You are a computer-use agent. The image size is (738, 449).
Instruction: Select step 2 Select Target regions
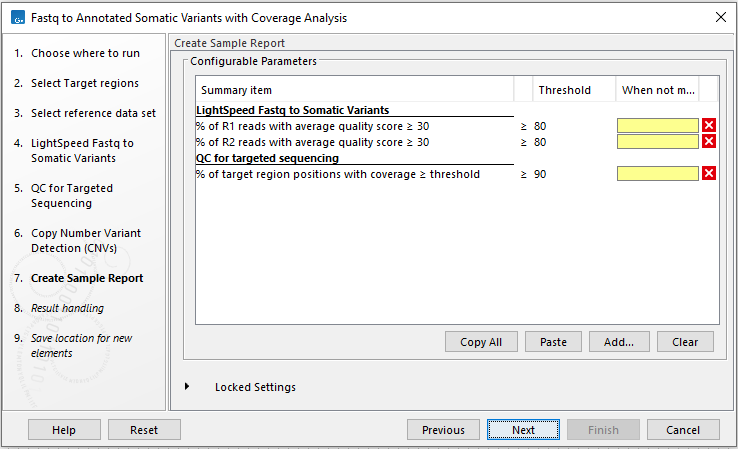click(x=85, y=83)
